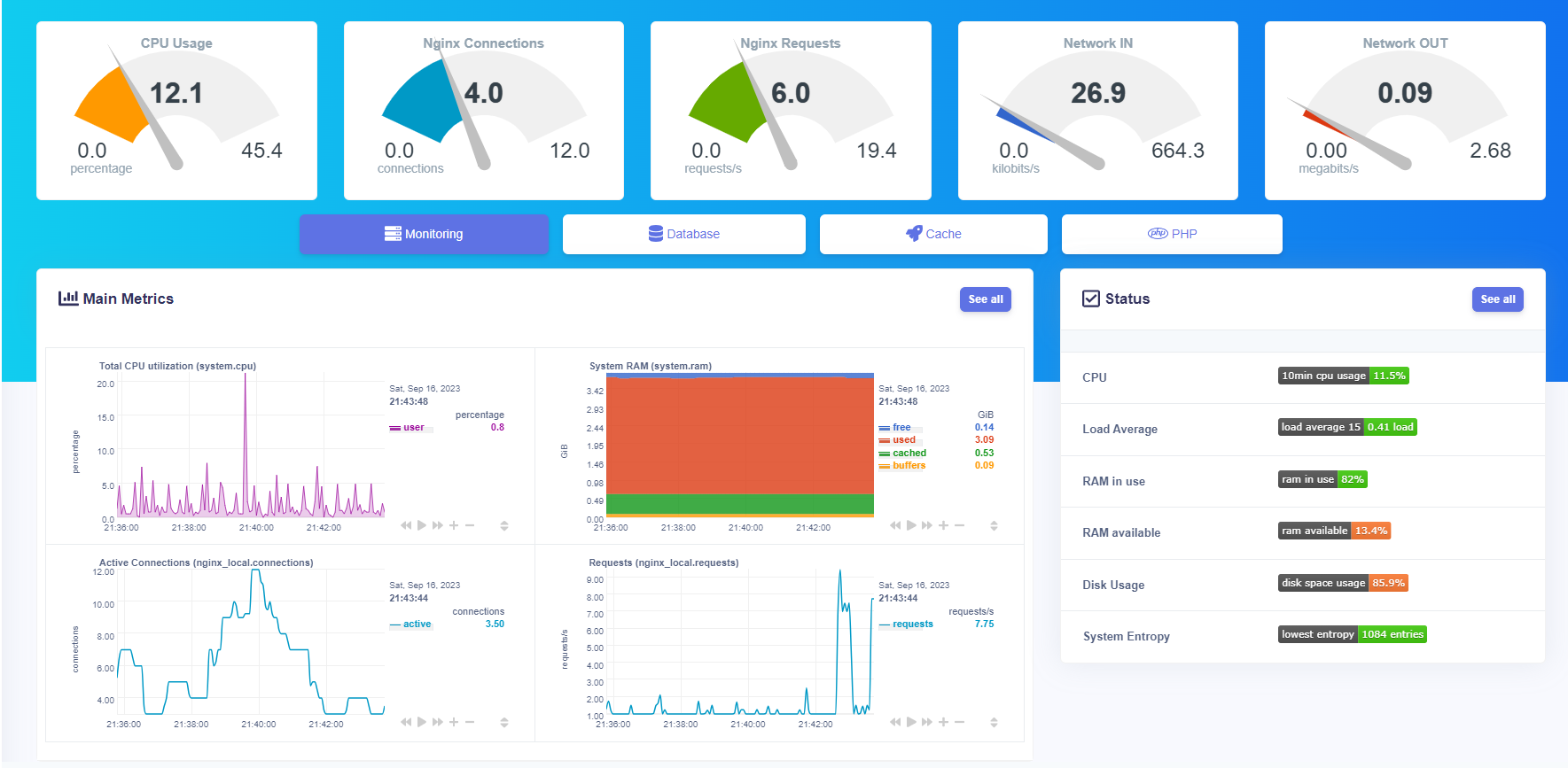Switch to the Database tab

pyautogui.click(x=683, y=234)
